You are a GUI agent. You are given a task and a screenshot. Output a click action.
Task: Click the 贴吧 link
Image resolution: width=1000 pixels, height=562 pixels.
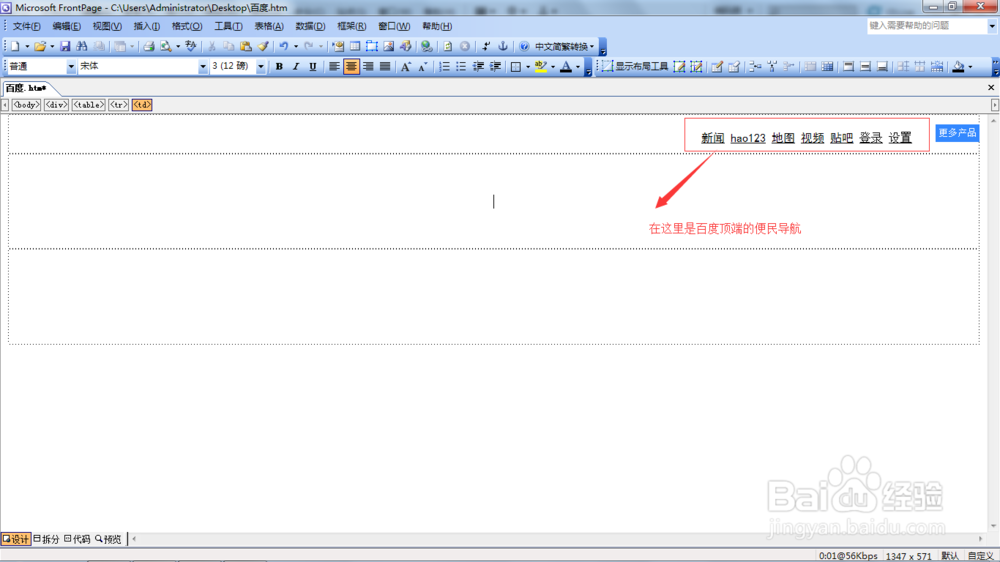pyautogui.click(x=841, y=138)
